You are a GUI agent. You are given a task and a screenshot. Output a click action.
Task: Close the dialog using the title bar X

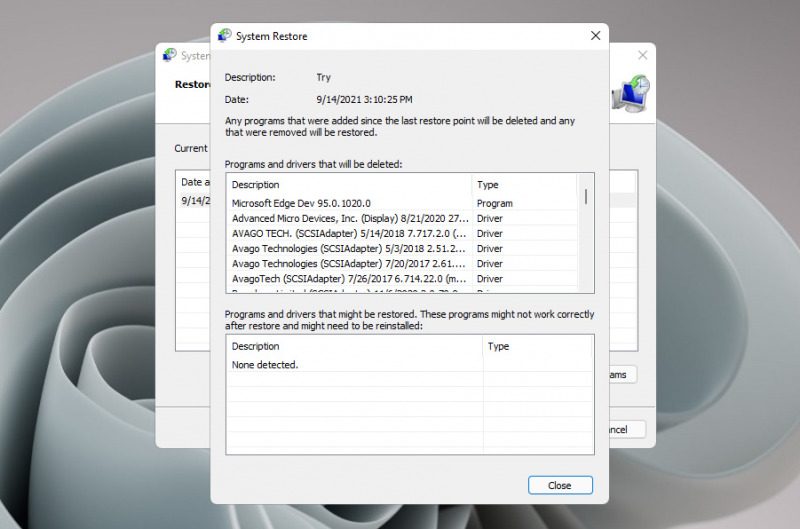point(595,36)
